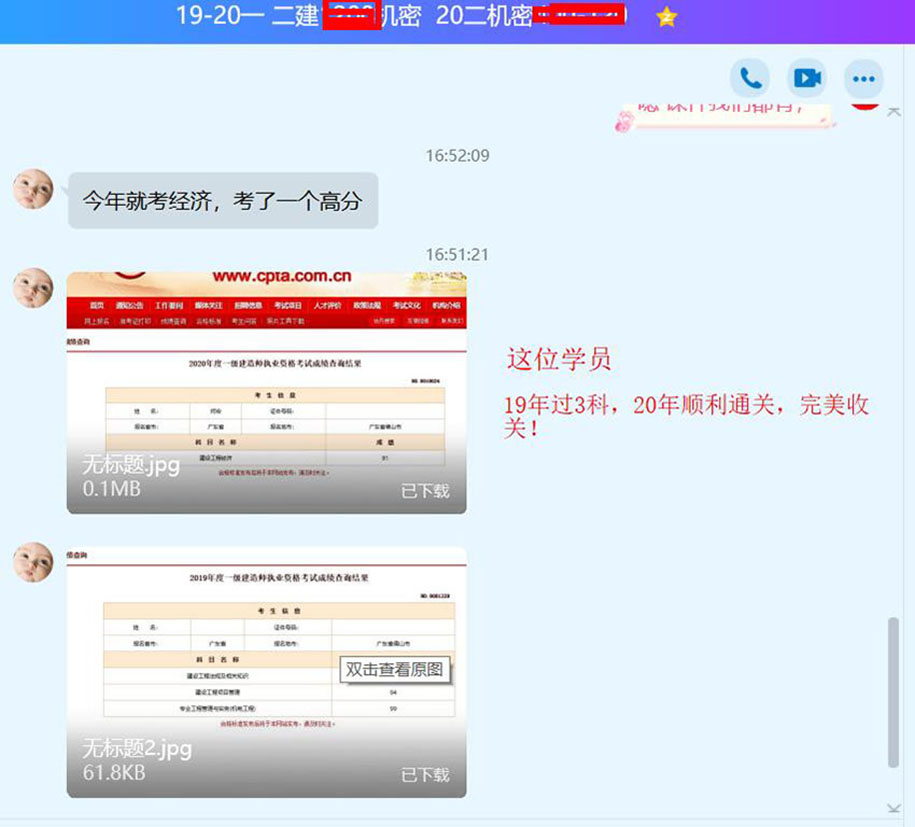Open sender avatar beside the 今年就考经济 message
The image size is (915, 827).
[33, 189]
